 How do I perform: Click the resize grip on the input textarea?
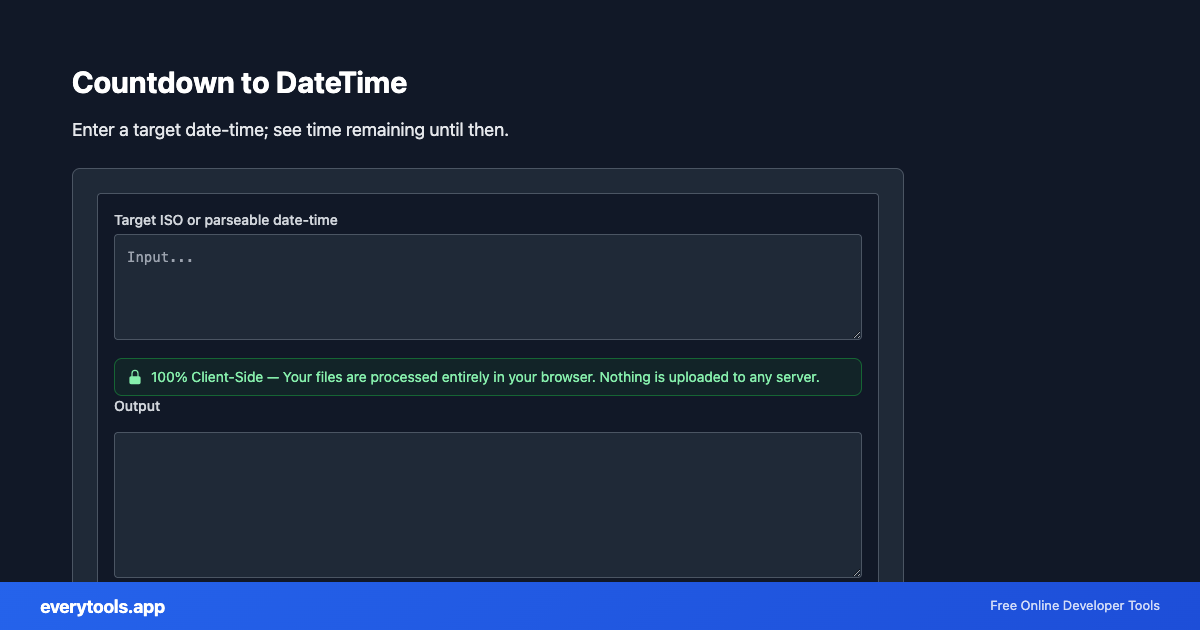click(x=857, y=333)
